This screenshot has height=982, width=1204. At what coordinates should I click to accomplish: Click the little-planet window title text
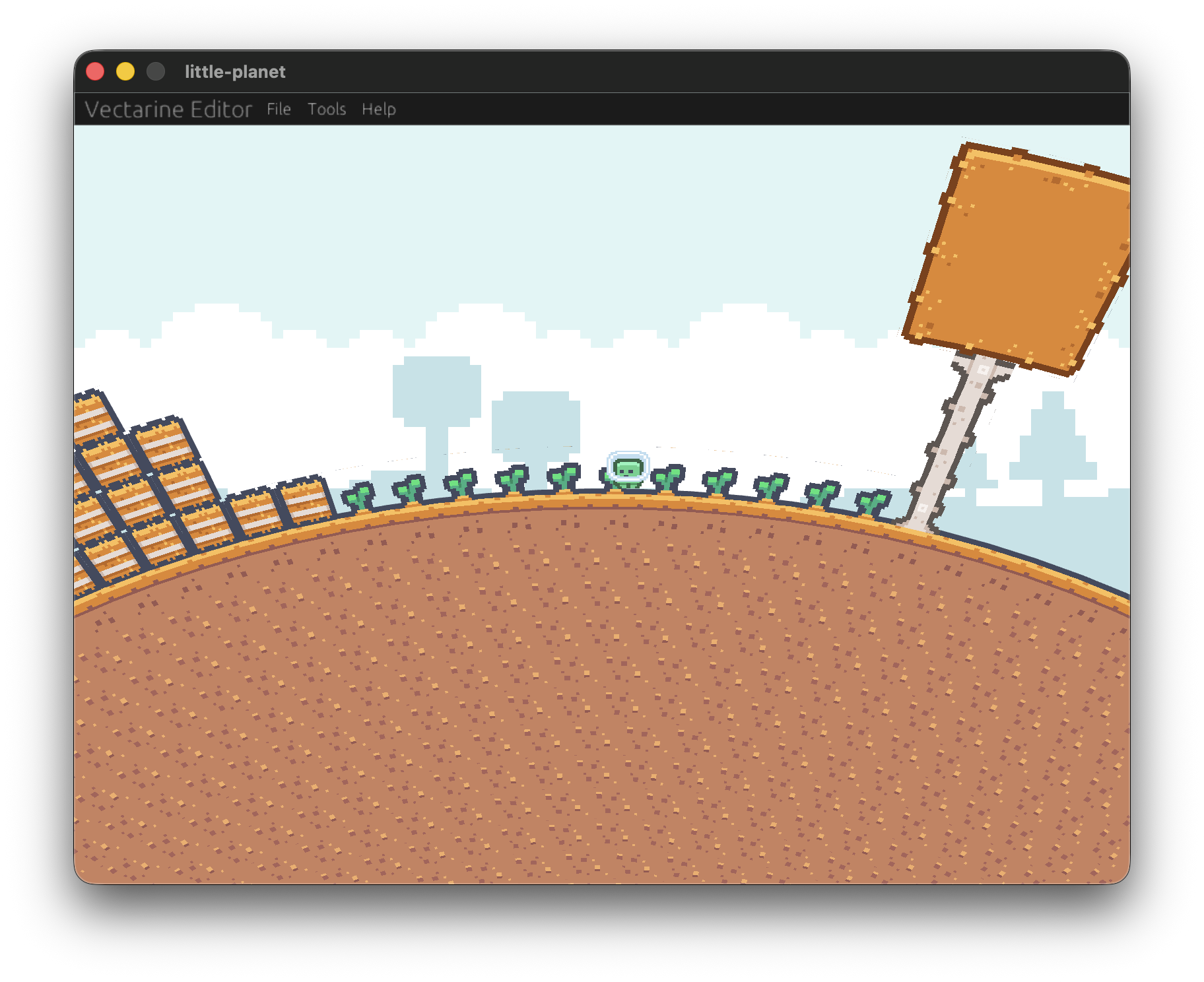[x=235, y=71]
